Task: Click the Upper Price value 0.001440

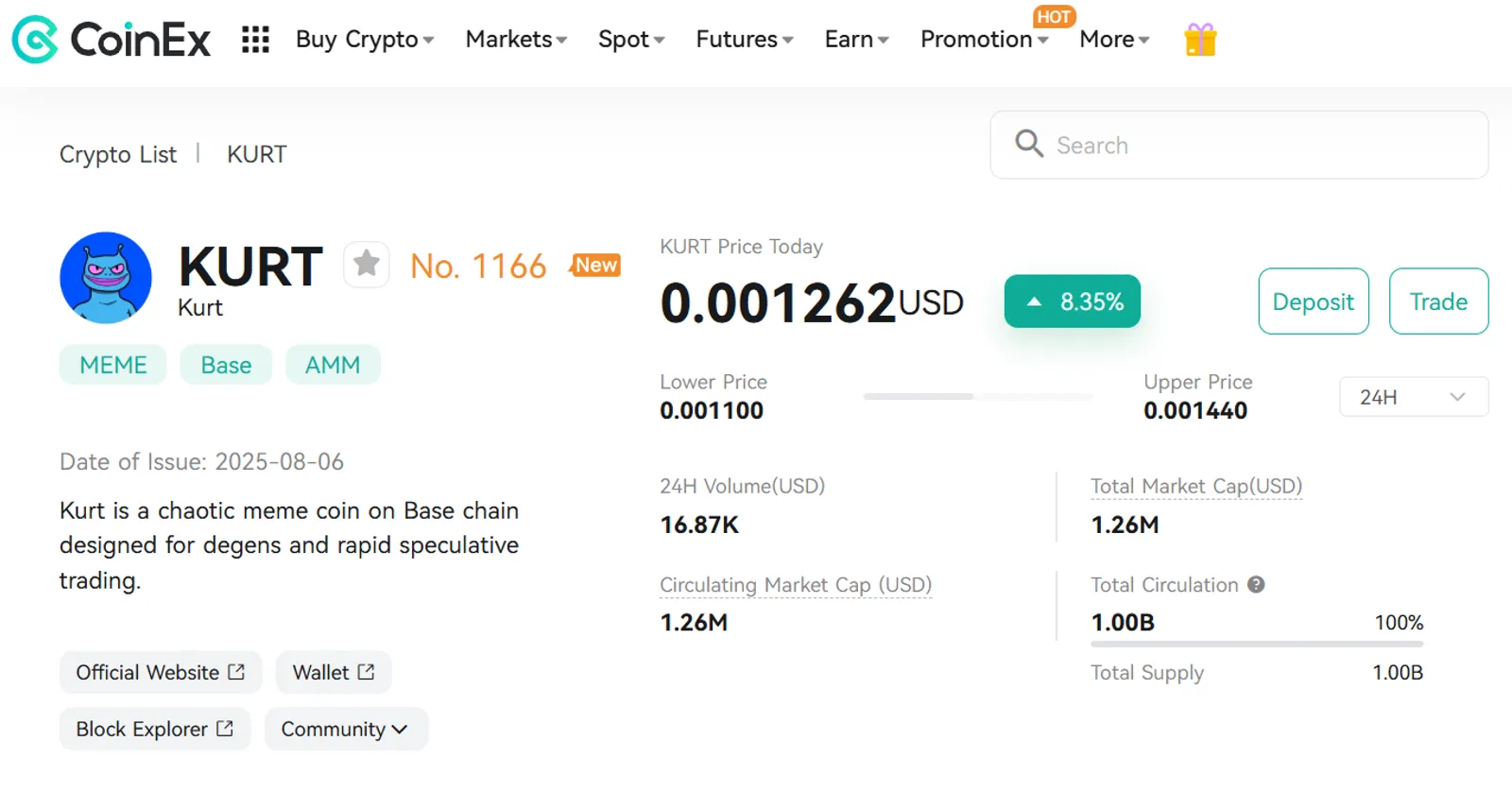Action: click(1195, 410)
